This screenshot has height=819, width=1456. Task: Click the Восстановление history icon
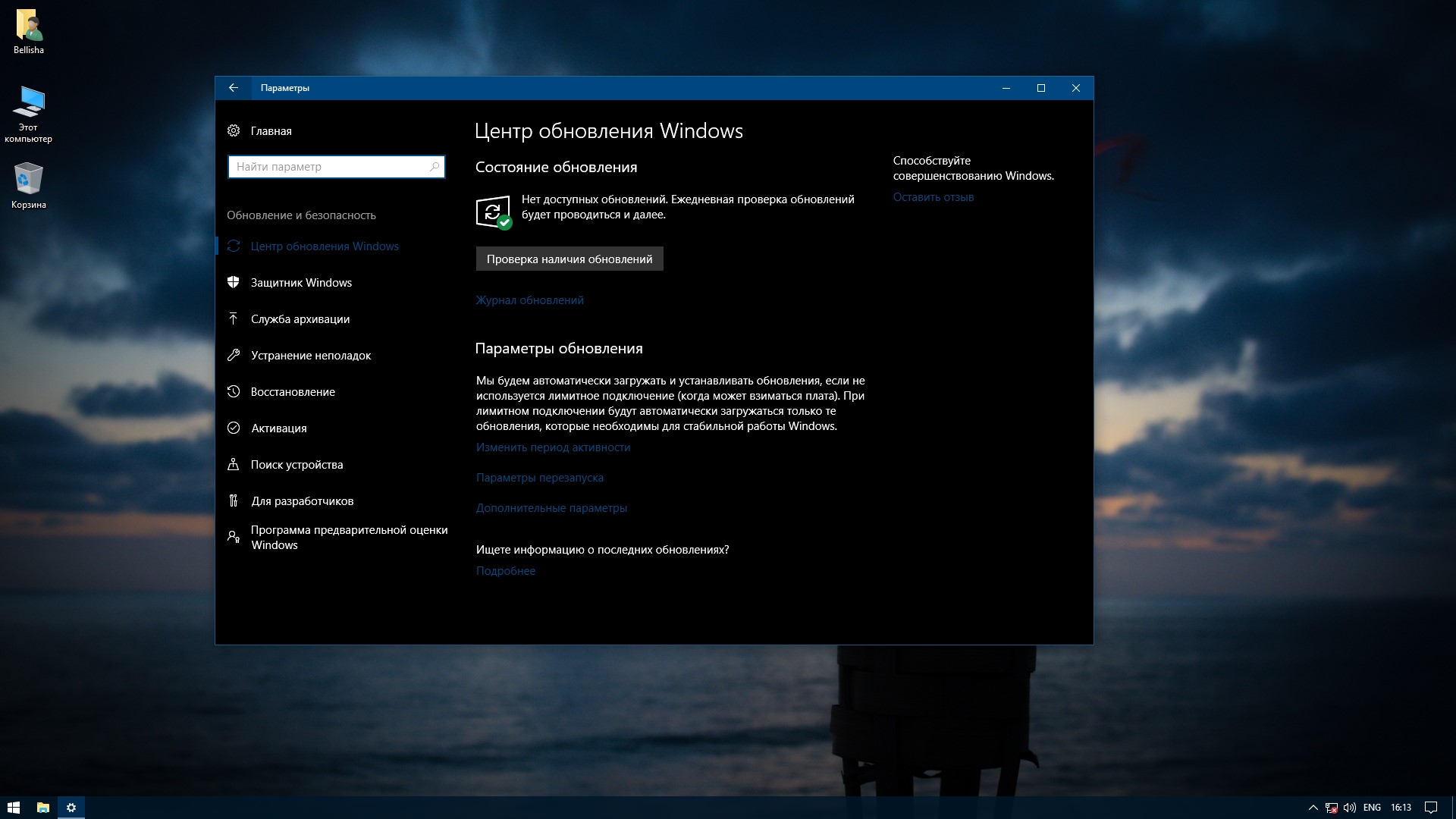[234, 392]
